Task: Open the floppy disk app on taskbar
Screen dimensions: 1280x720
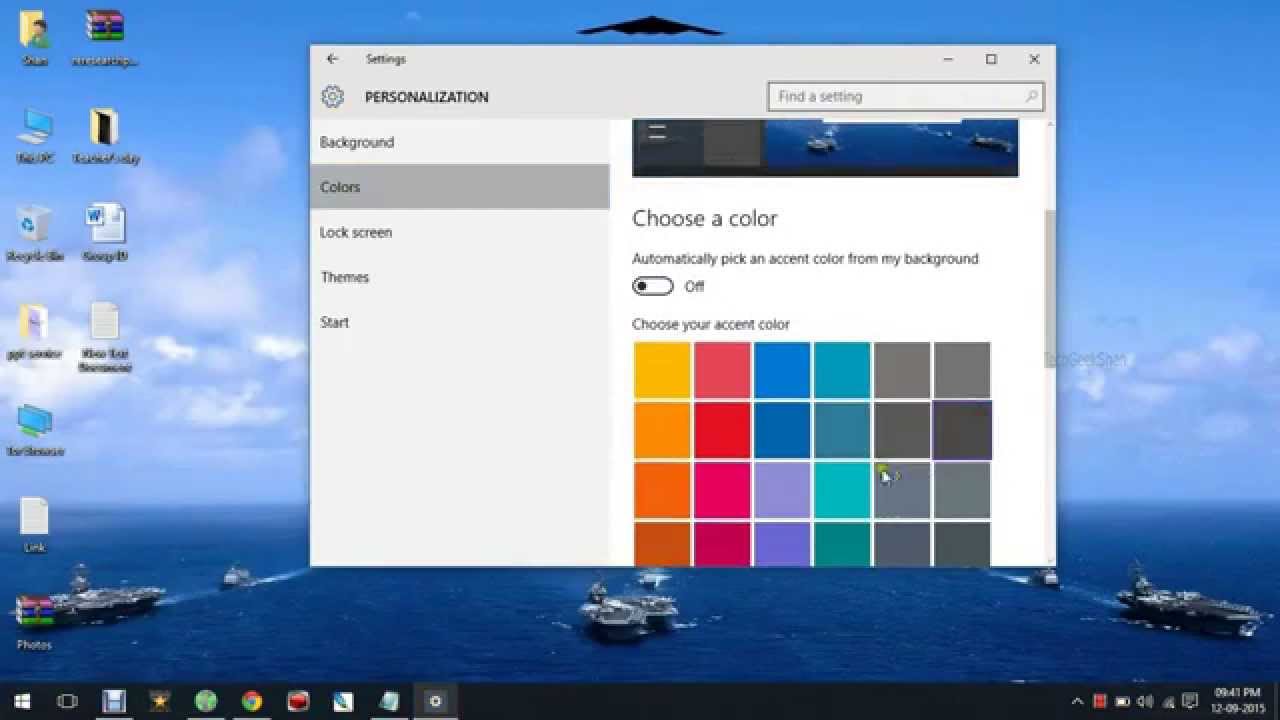Action: [x=114, y=701]
